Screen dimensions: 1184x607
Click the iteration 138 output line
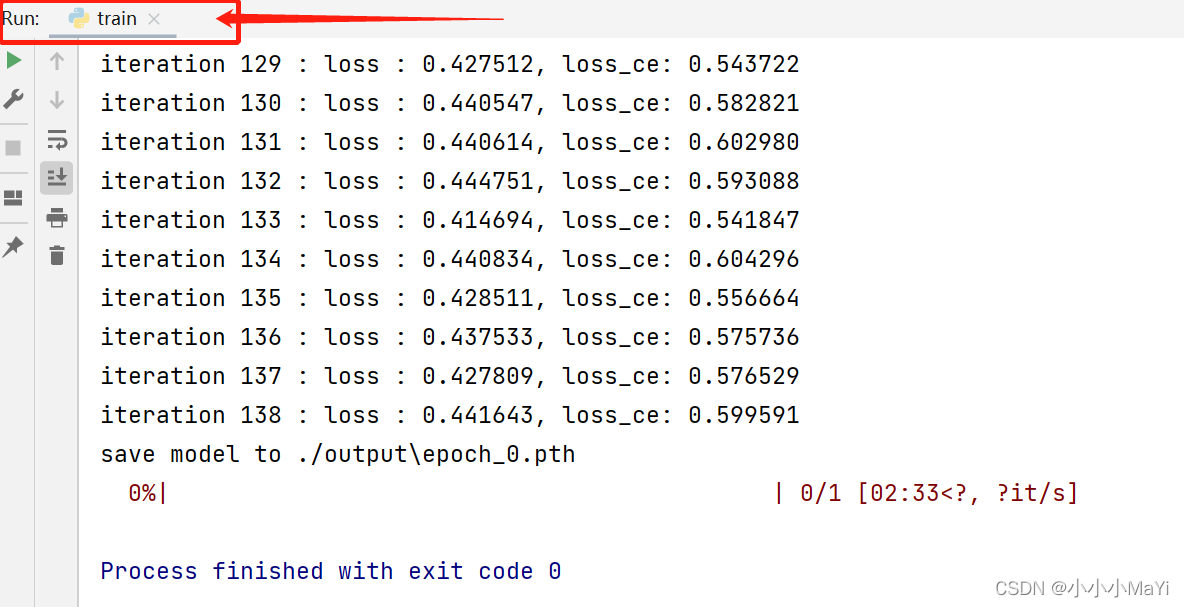click(449, 415)
